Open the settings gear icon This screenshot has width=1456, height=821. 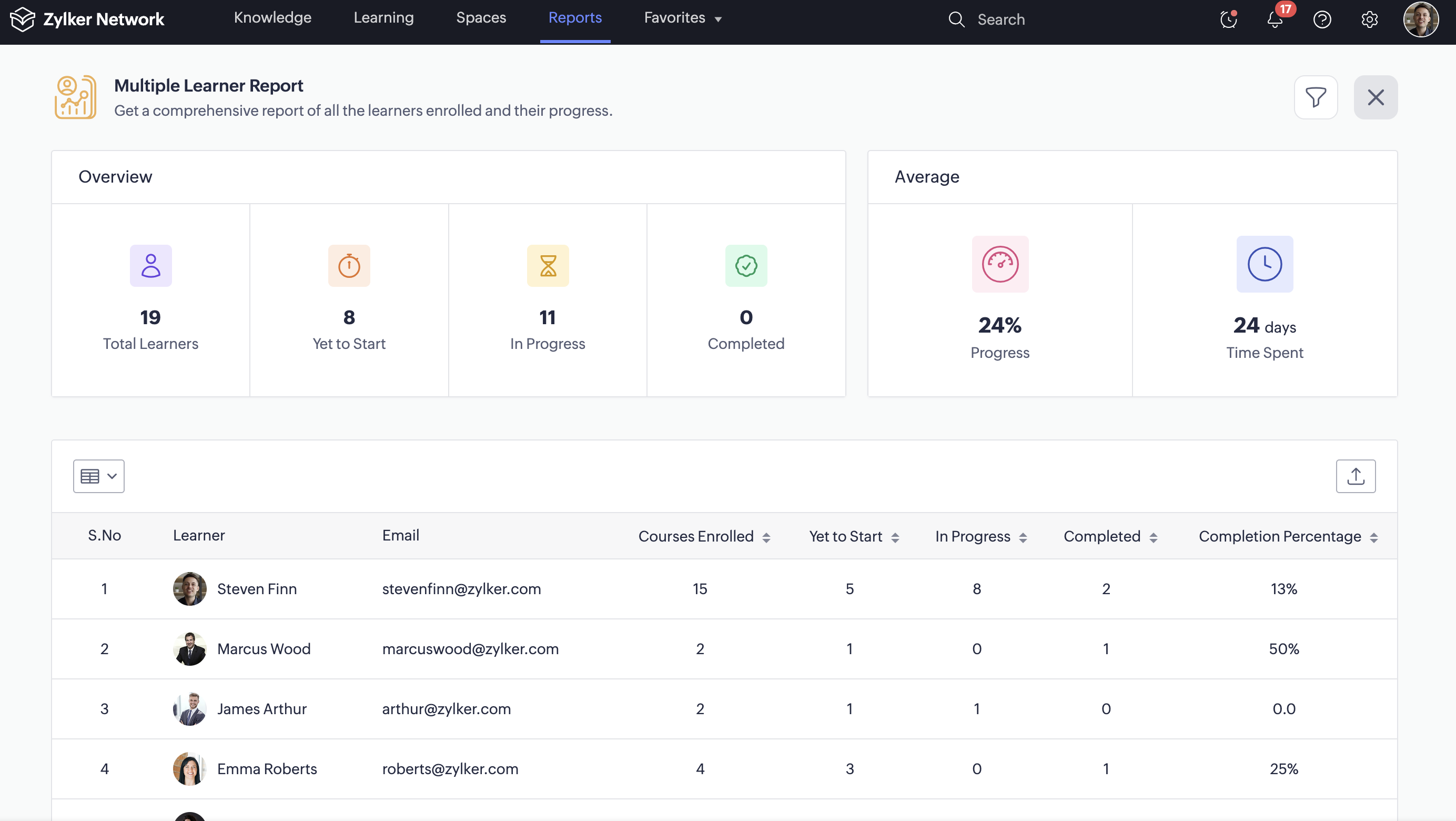(x=1368, y=20)
